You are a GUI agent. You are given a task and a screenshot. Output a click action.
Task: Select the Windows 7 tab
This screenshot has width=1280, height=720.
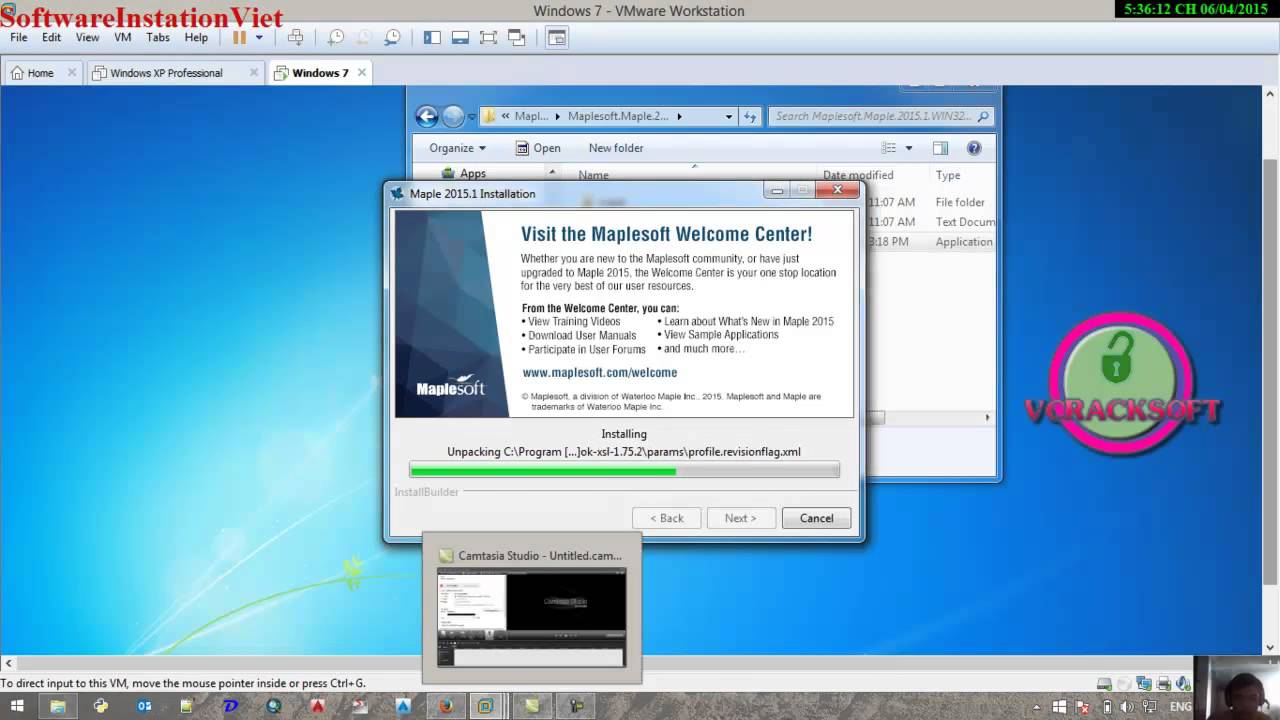pos(320,73)
